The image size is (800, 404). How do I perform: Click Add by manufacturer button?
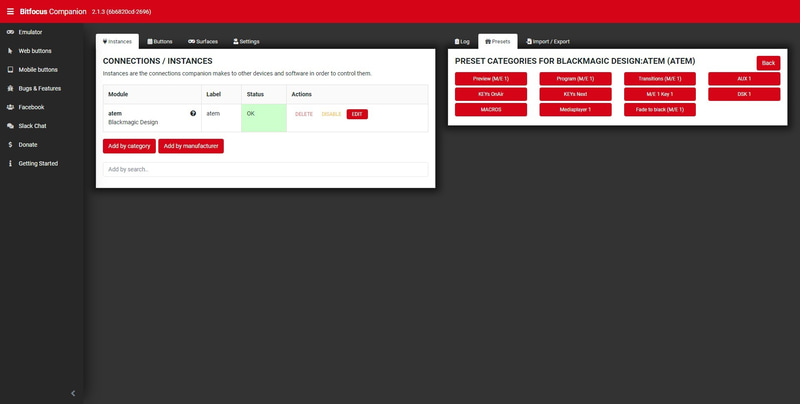pyautogui.click(x=191, y=146)
